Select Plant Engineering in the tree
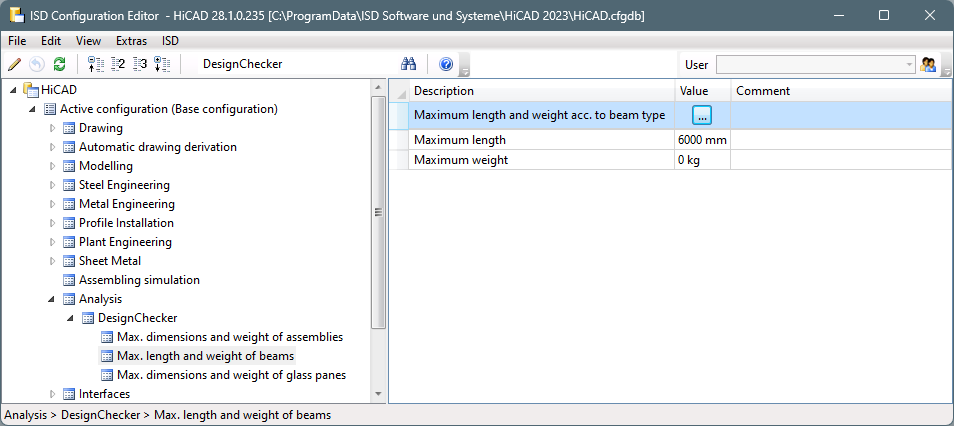Viewport: 954px width, 426px height. 125,242
